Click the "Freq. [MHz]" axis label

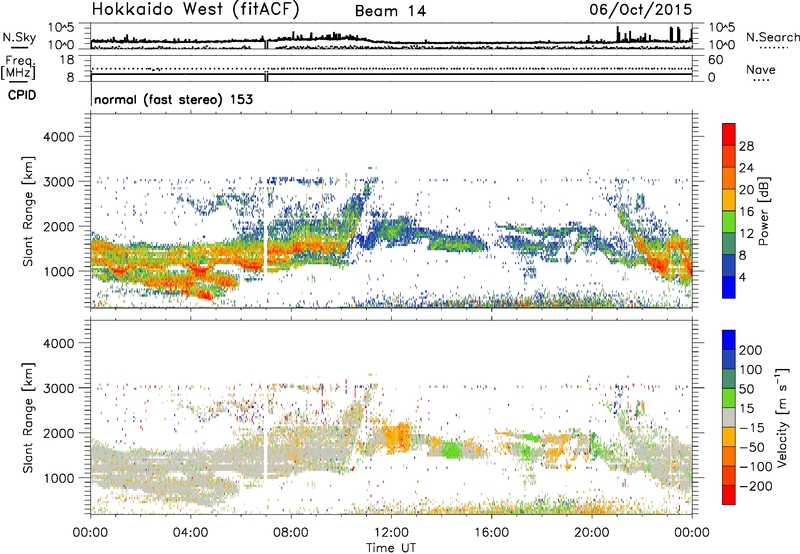[18, 68]
